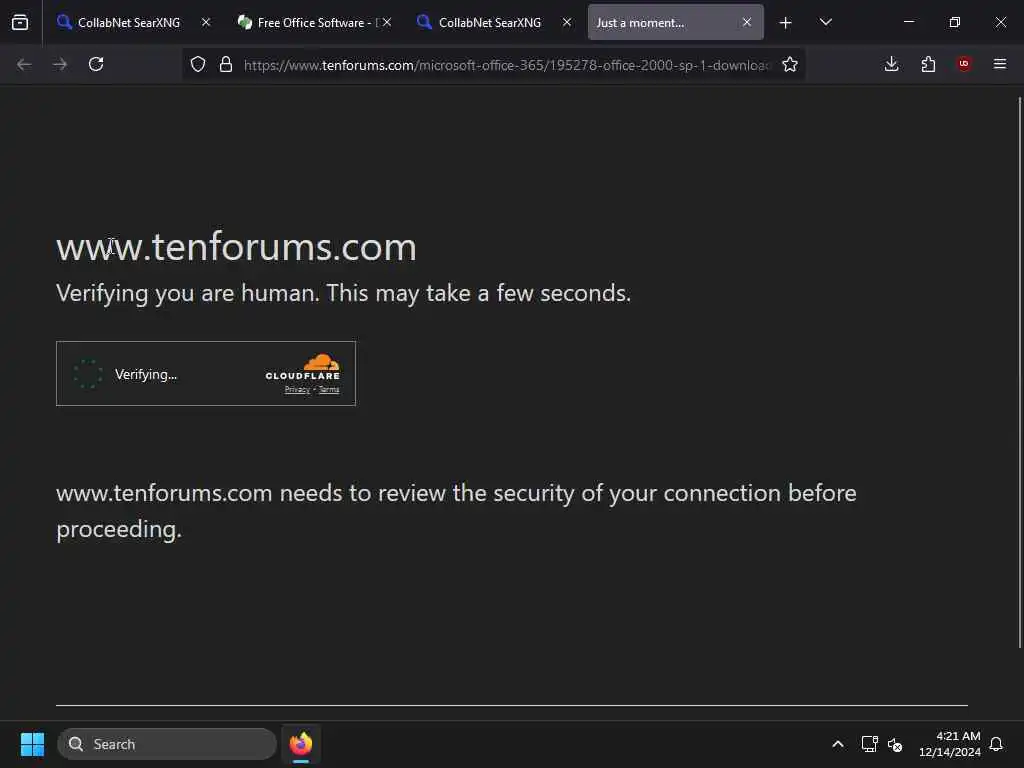Click the Cloudflare verifying spinner
The height and width of the screenshot is (768, 1024).
[x=88, y=374]
